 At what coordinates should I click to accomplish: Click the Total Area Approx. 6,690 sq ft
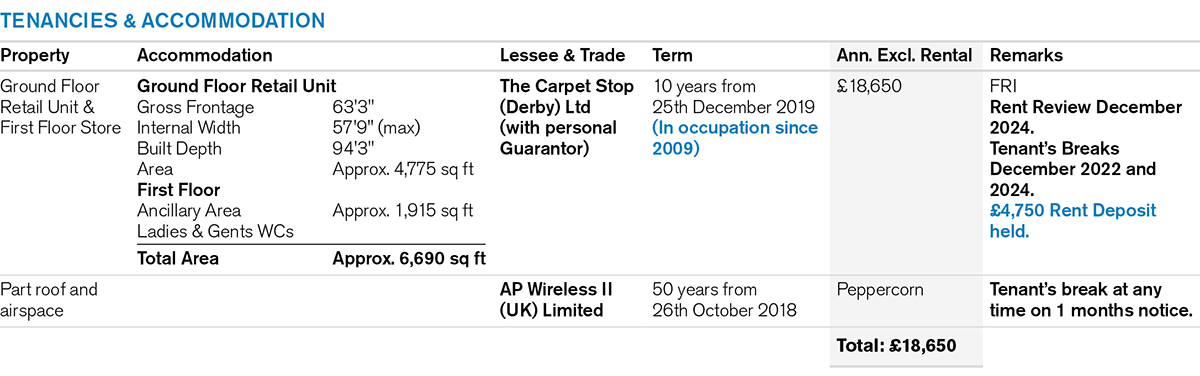click(x=311, y=259)
